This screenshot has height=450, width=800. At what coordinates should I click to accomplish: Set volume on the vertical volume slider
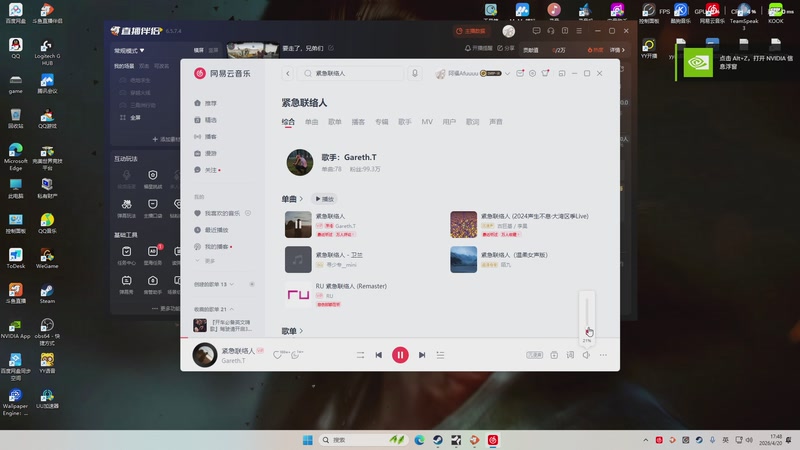pyautogui.click(x=587, y=315)
